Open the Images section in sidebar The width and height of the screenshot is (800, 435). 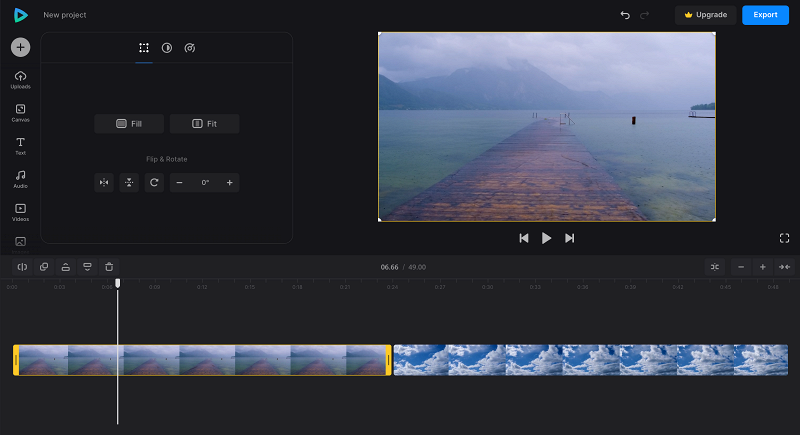coord(20,243)
